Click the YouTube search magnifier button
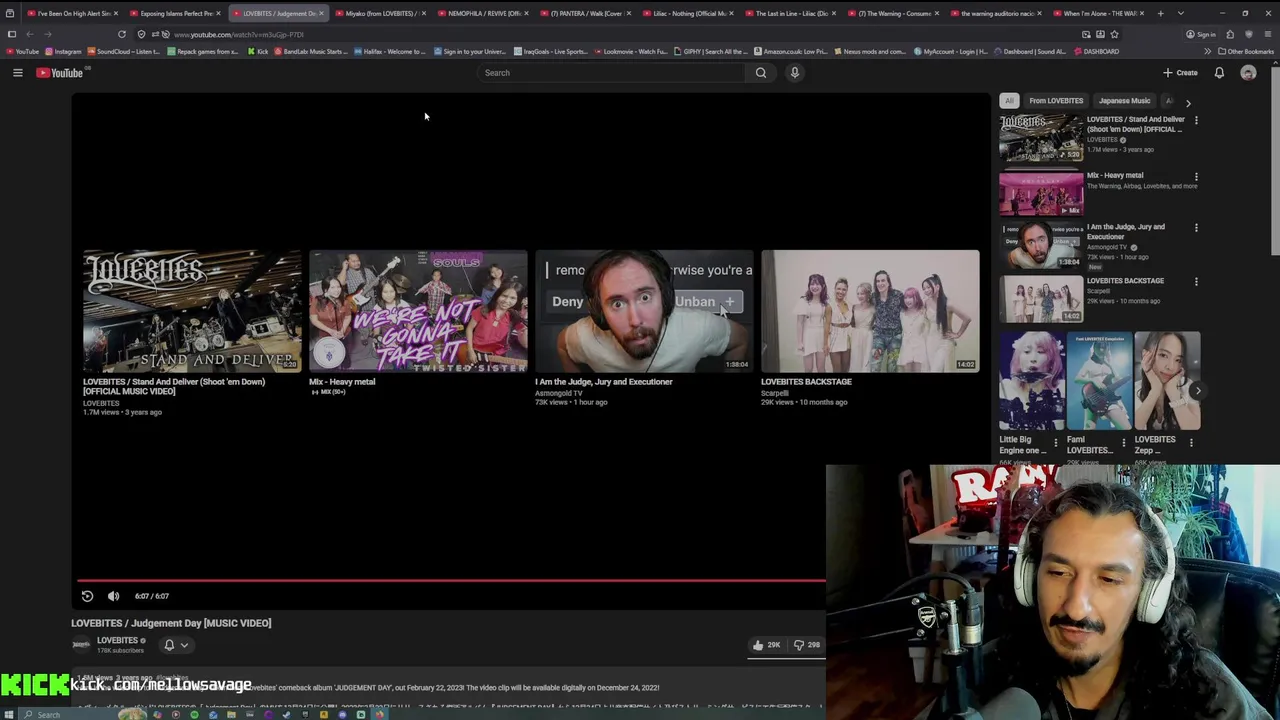Viewport: 1280px width, 720px height. pyautogui.click(x=760, y=72)
